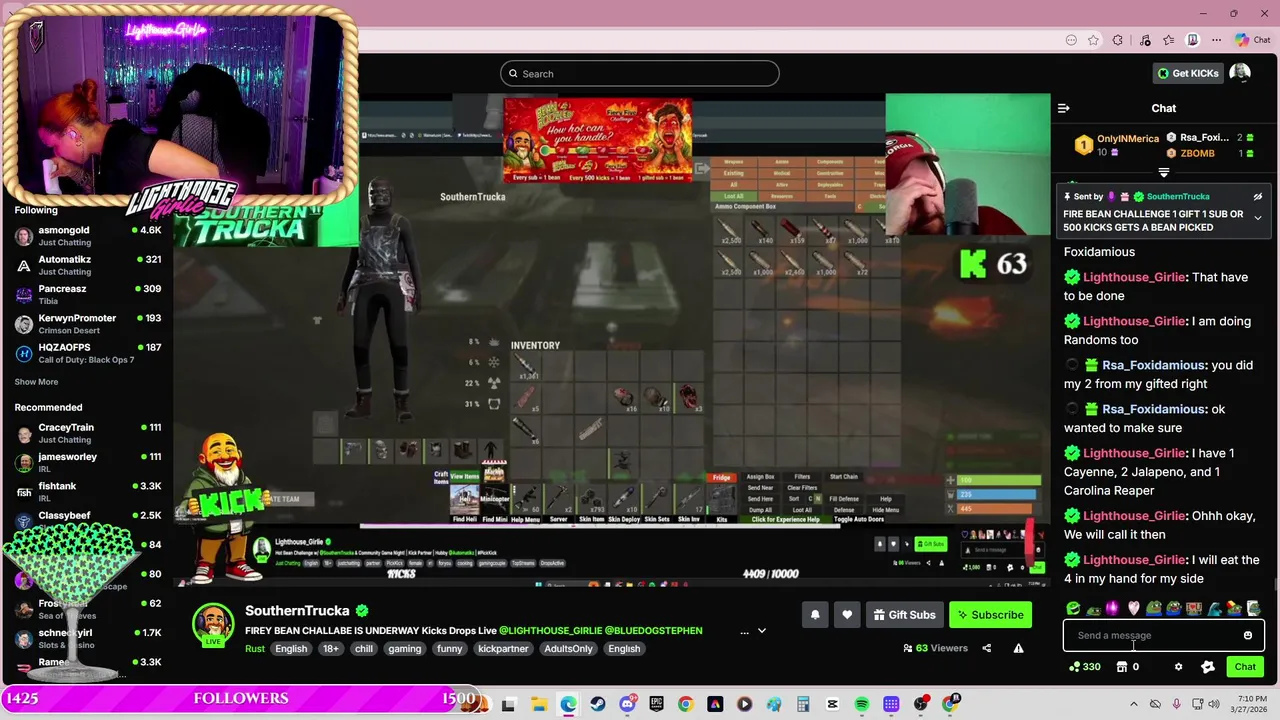Expand the gifter leaderboard with the down arrow
1280x720 pixels.
(x=1163, y=173)
